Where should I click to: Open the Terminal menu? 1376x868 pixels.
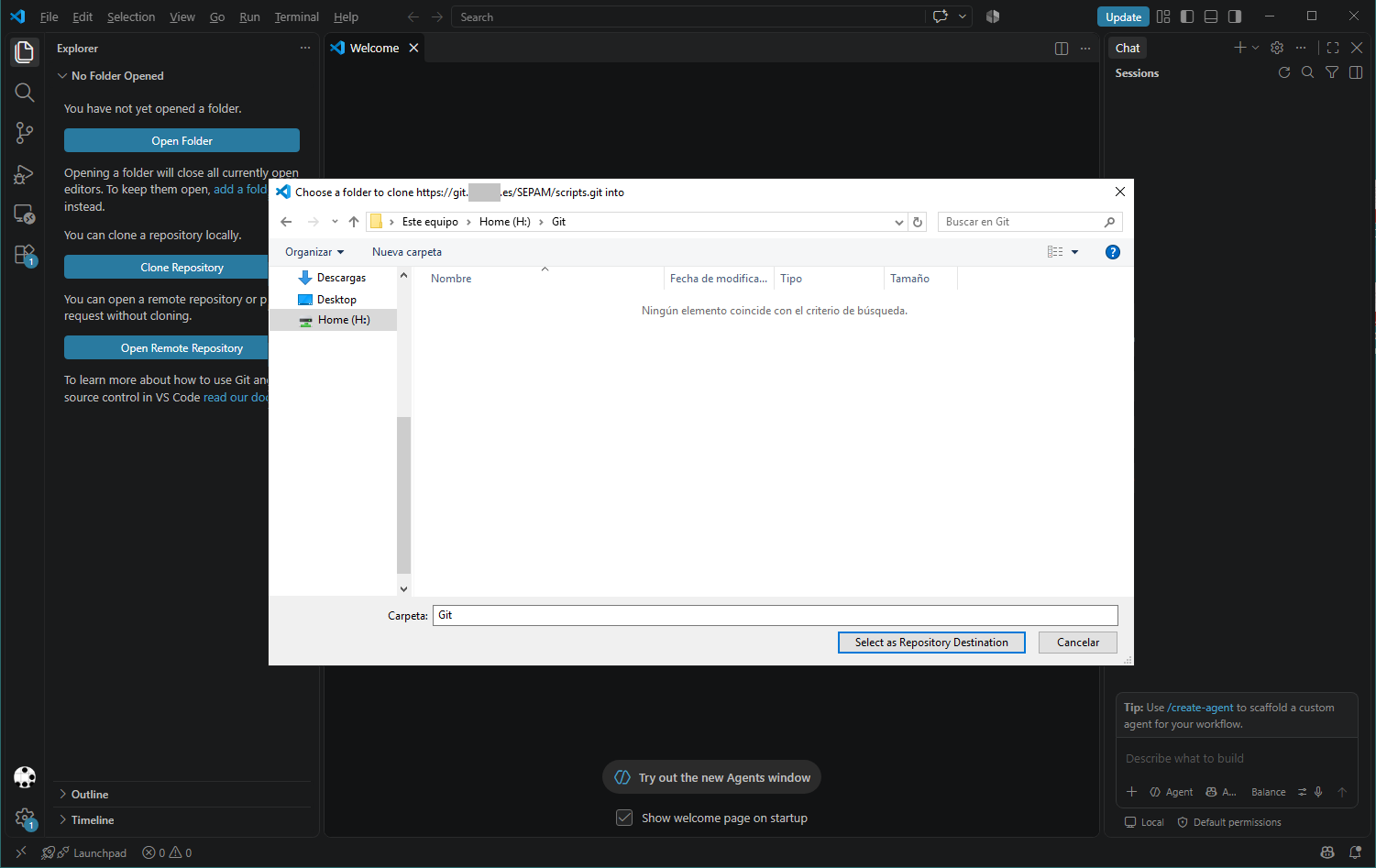[297, 16]
